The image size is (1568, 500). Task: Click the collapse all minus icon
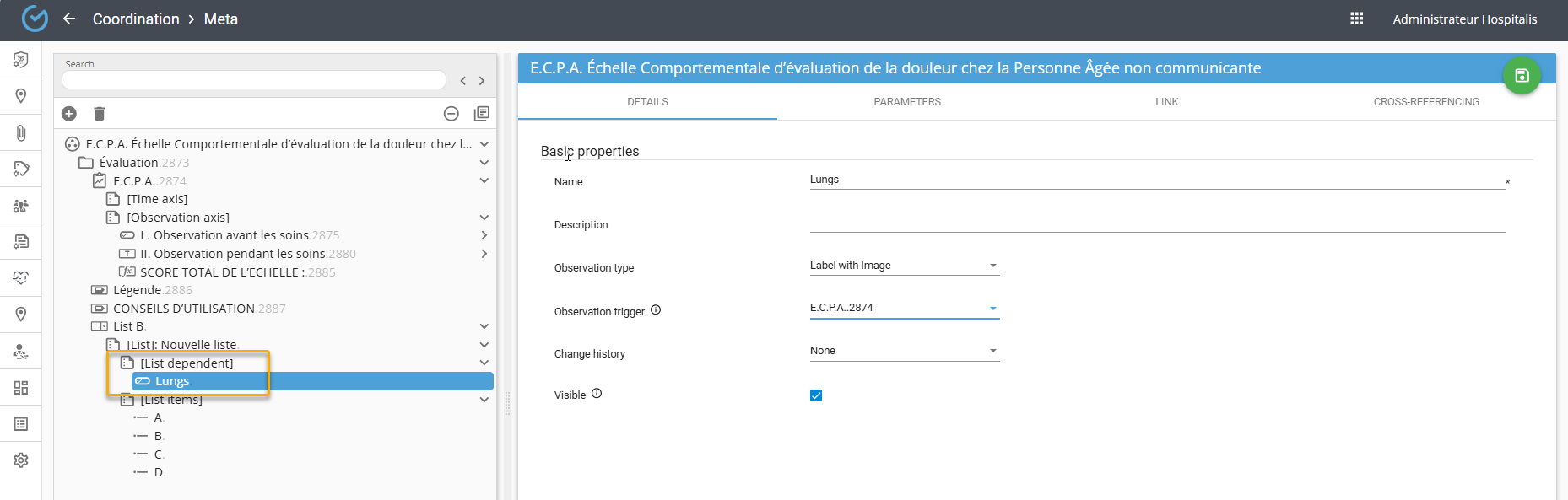pos(451,114)
